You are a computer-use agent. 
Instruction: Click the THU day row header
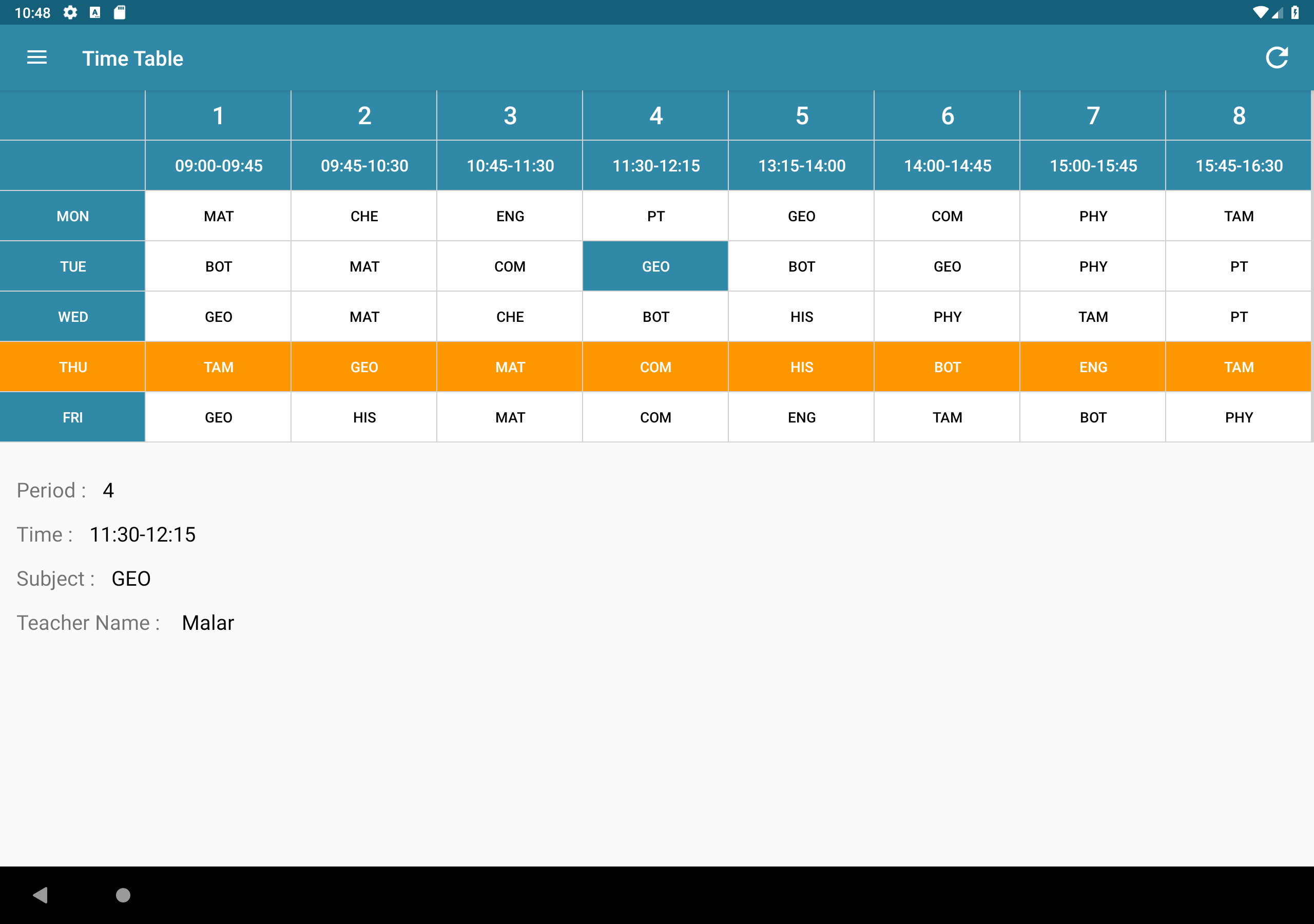(73, 367)
